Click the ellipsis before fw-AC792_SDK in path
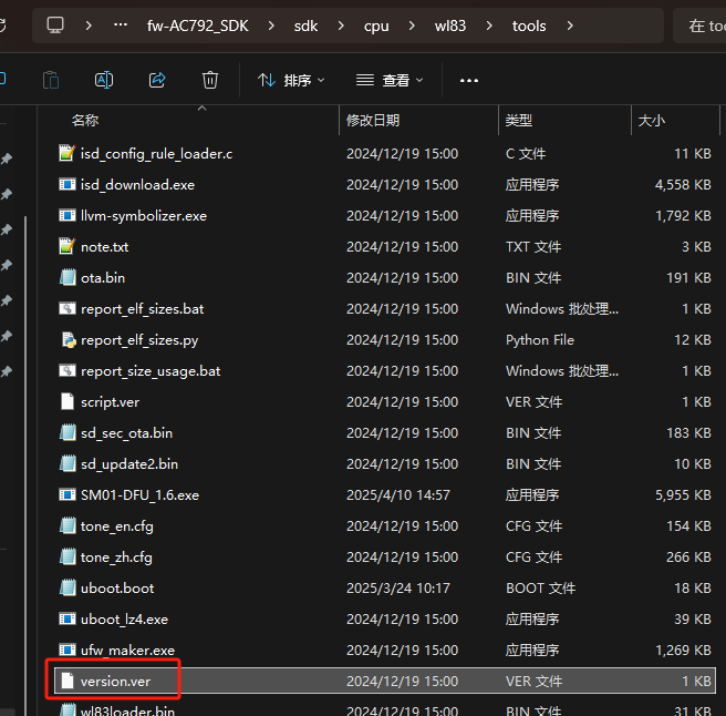 point(120,25)
